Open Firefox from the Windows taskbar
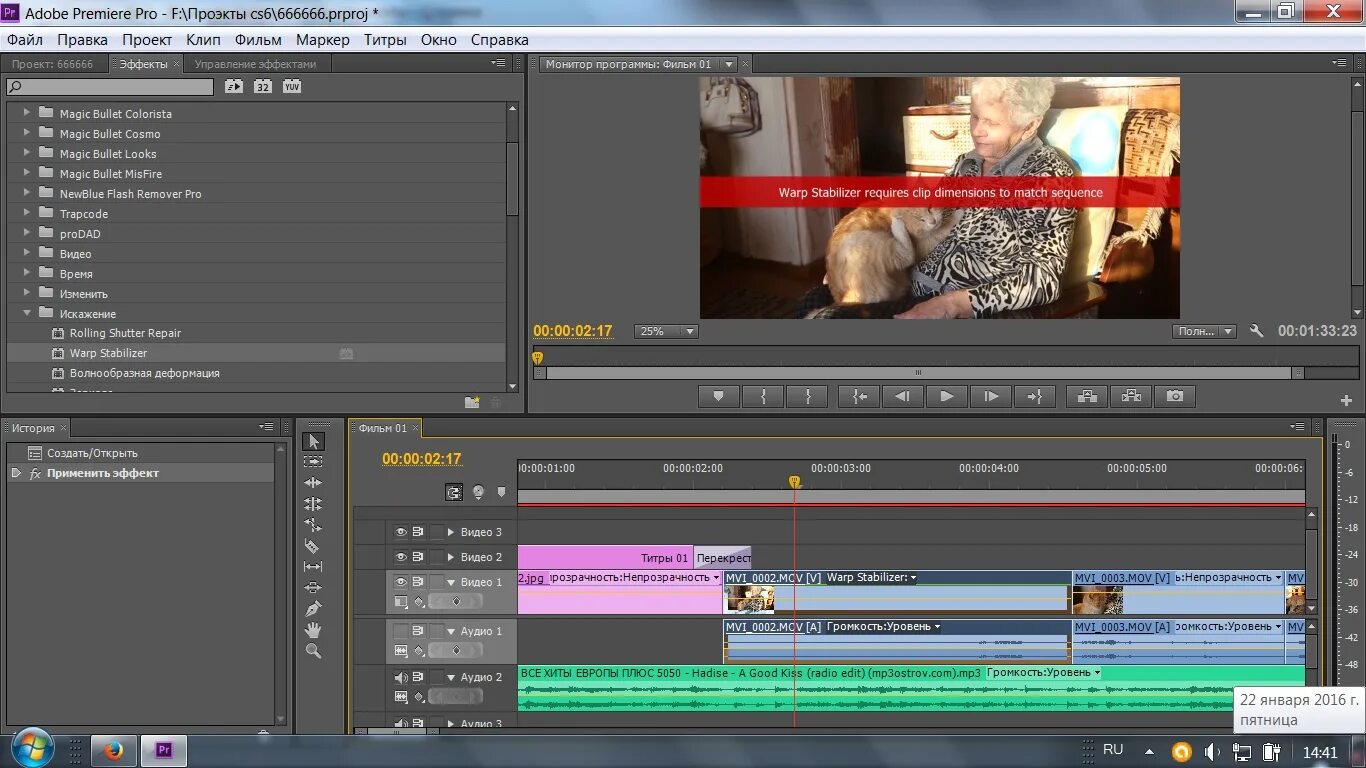 coord(112,750)
